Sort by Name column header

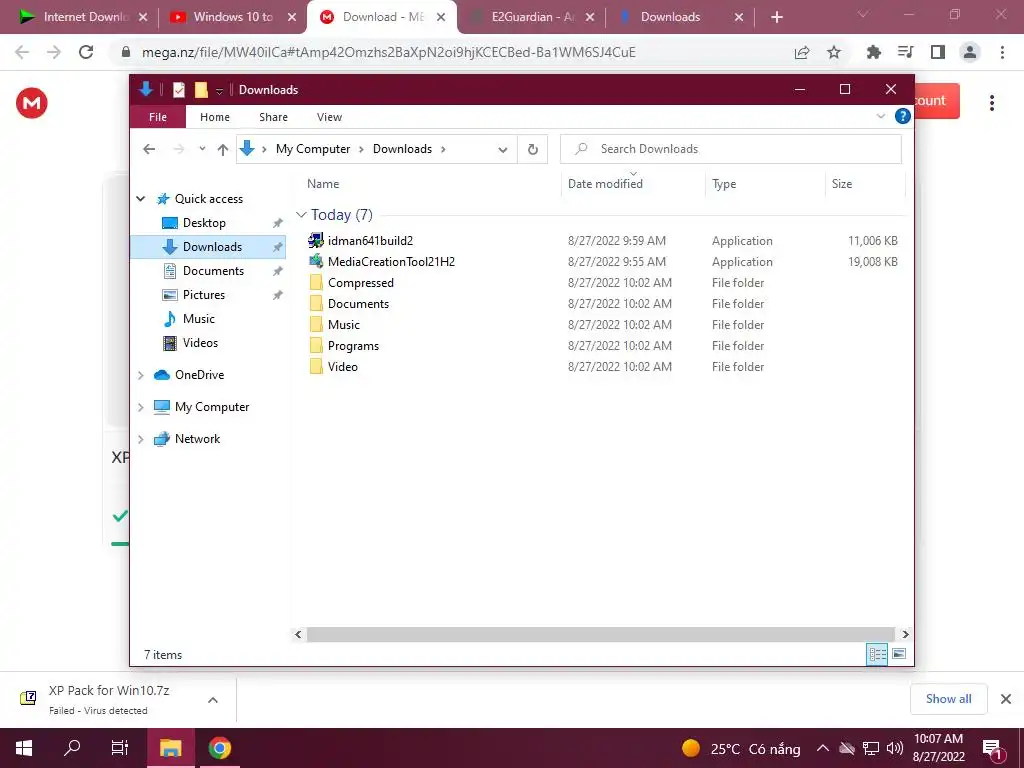point(323,184)
